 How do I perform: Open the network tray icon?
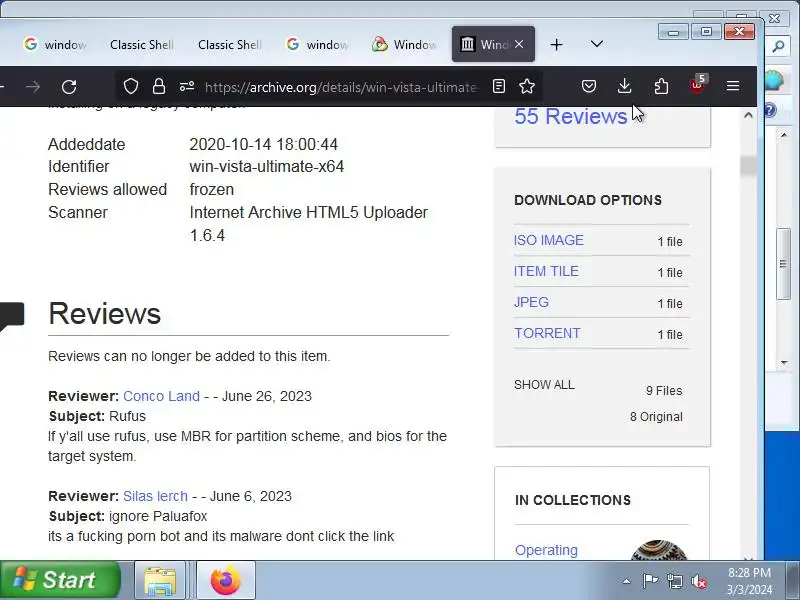click(674, 581)
